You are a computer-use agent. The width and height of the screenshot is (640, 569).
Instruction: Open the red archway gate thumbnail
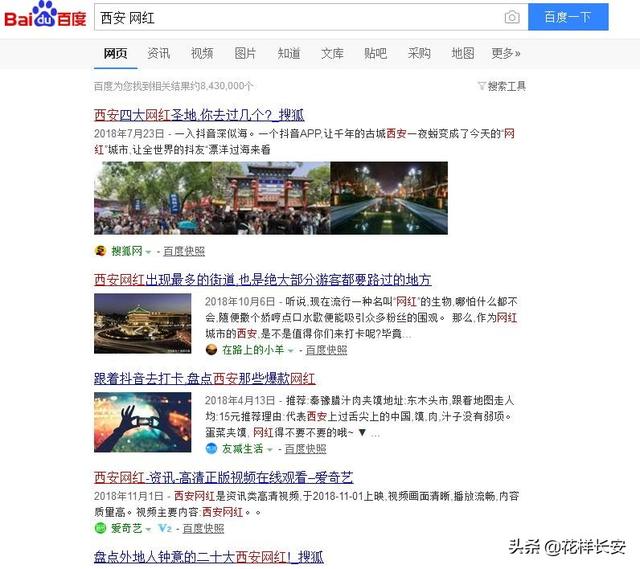point(271,198)
